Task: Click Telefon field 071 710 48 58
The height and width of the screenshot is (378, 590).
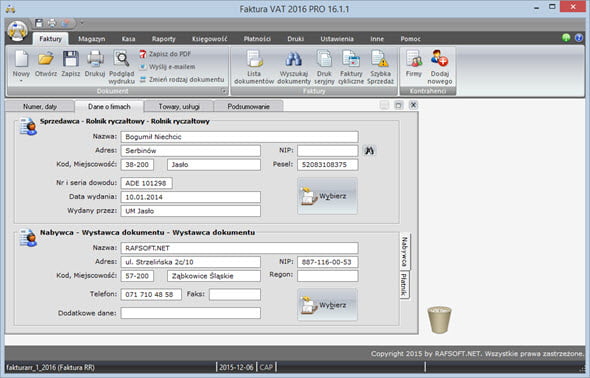Action: pos(151,294)
